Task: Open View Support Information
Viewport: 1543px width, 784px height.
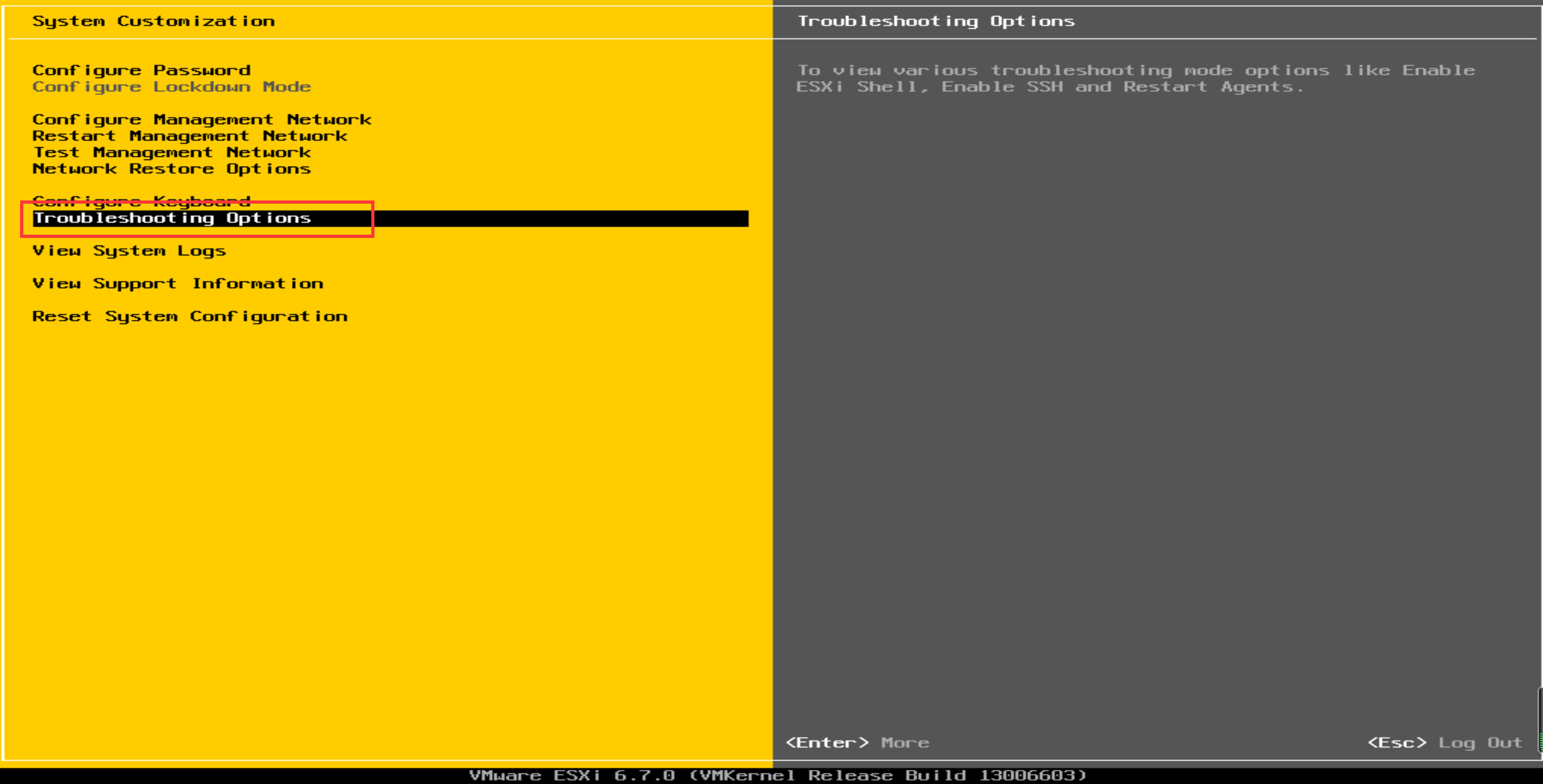Action: 178,284
